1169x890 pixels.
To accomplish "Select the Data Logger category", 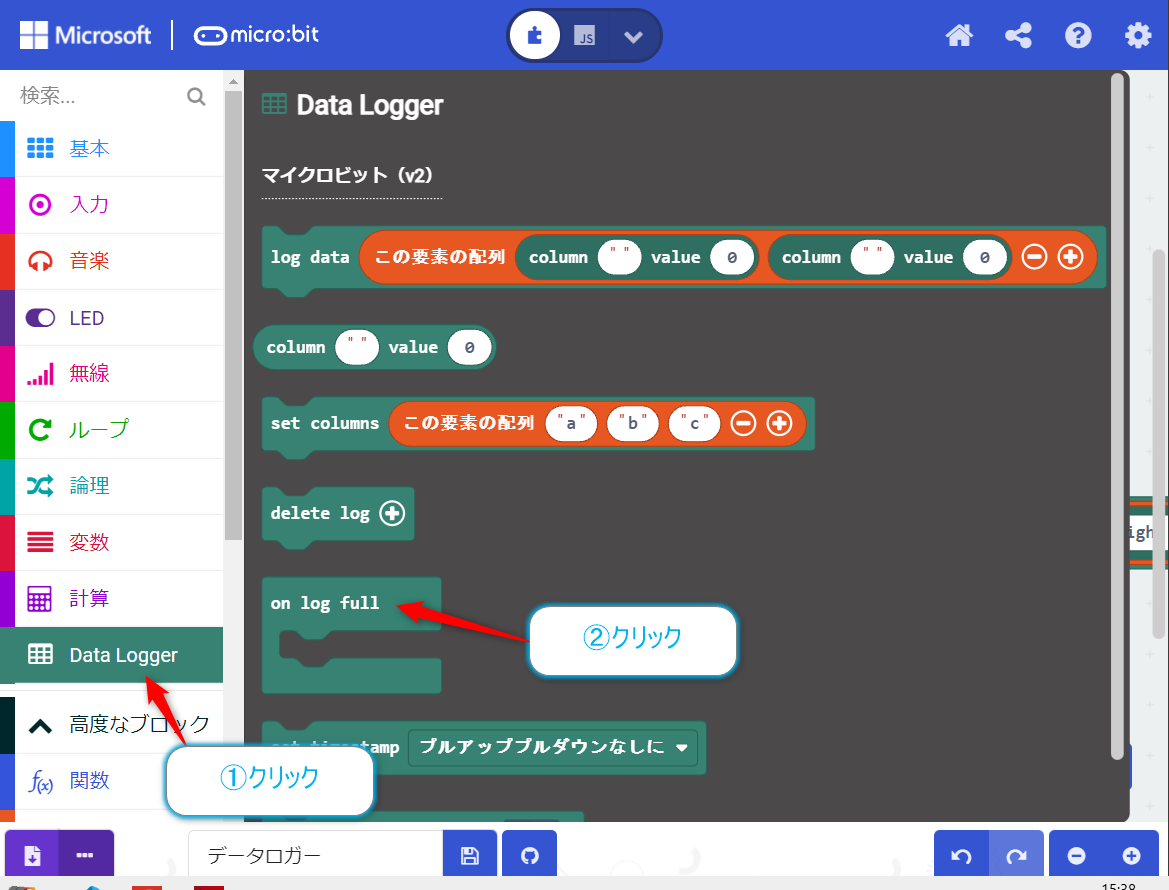I will pyautogui.click(x=112, y=655).
